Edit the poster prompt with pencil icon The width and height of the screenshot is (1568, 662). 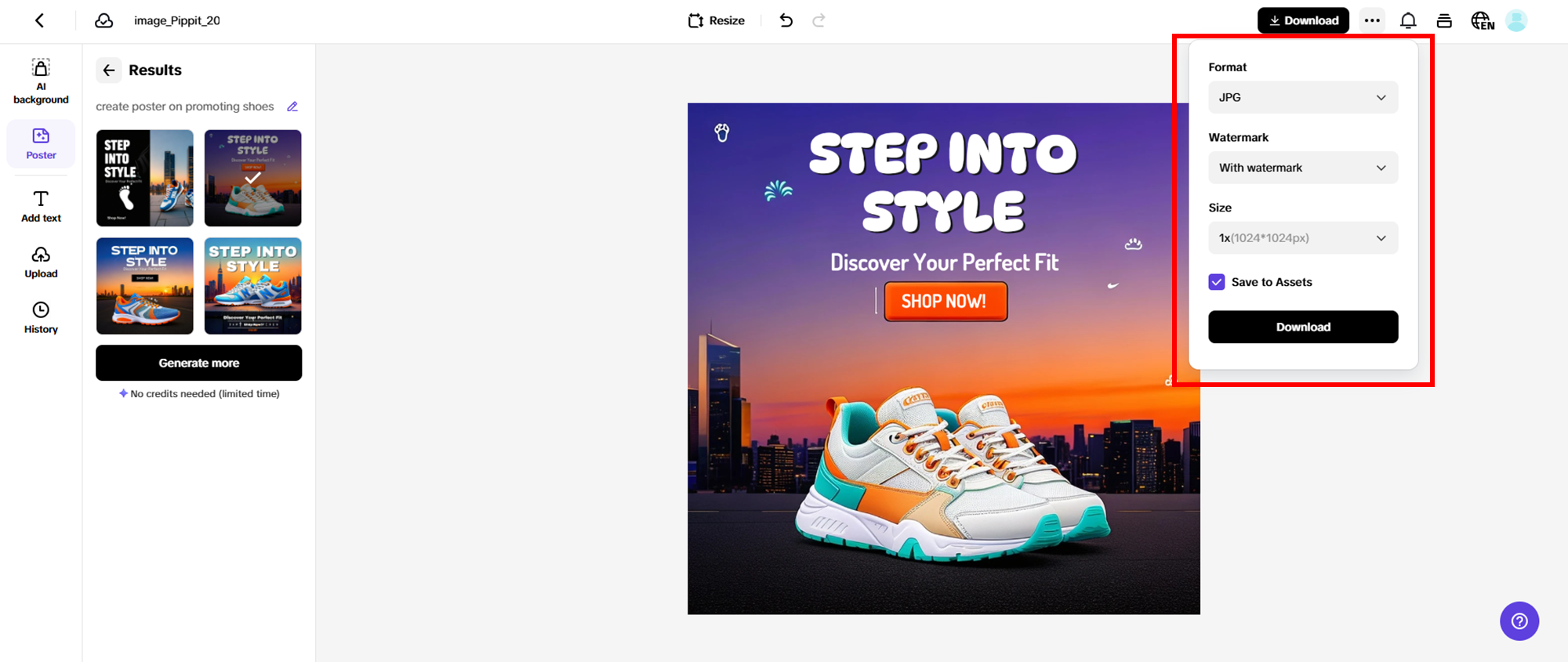292,107
